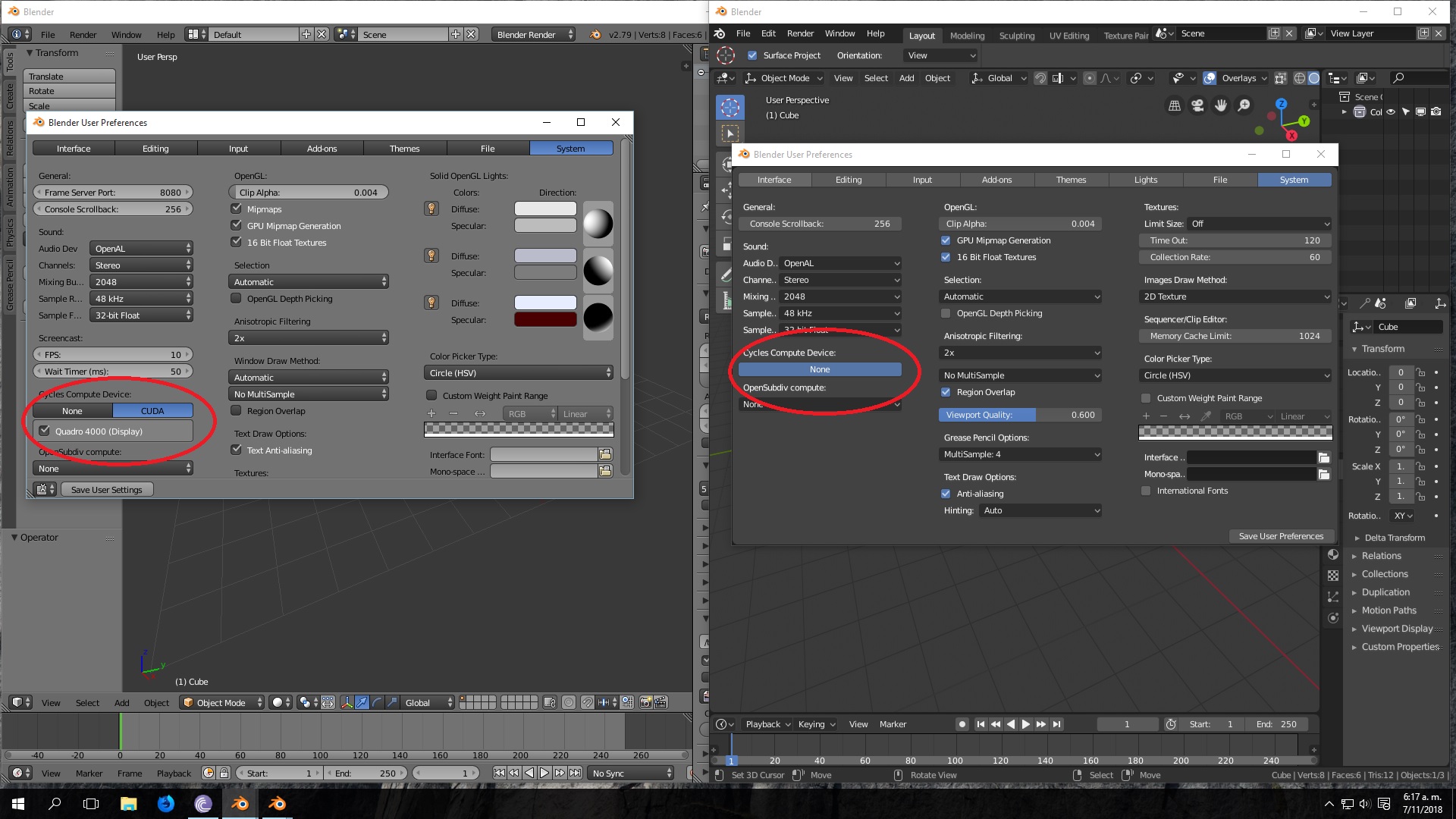Disable Quadro 4000 (Display) checkbox
1456x819 pixels.
pyautogui.click(x=45, y=431)
